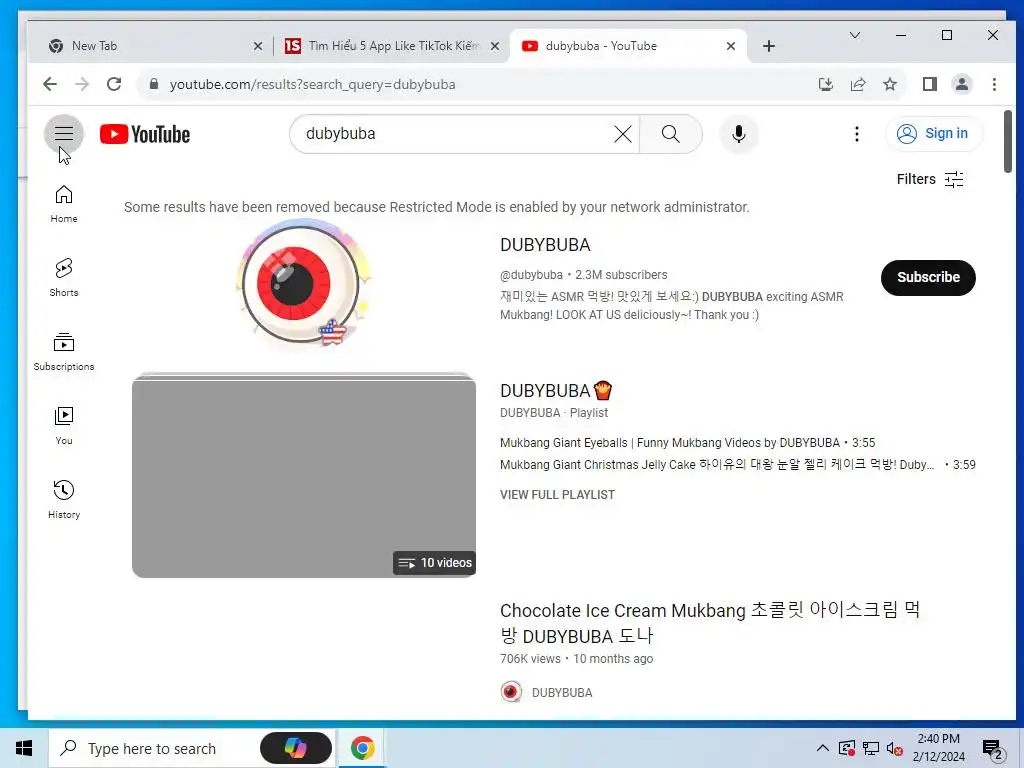Go forward with the browser forward arrow

click(82, 84)
